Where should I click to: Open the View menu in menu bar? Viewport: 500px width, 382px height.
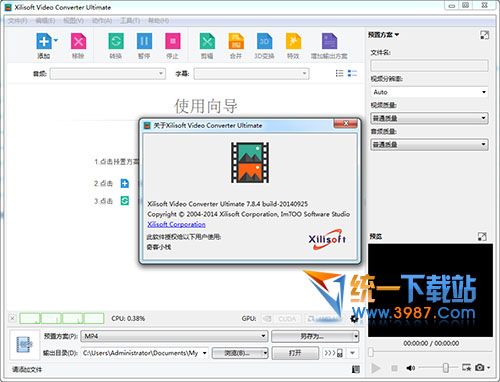click(73, 21)
